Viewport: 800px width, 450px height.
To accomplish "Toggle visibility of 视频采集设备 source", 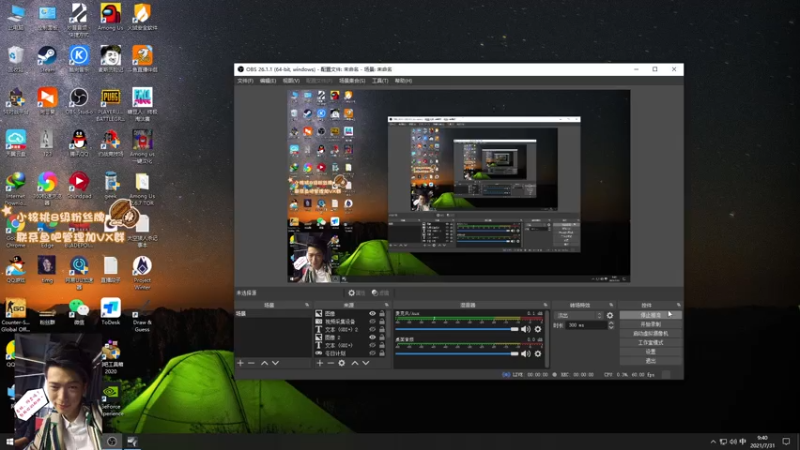I will click(x=372, y=321).
